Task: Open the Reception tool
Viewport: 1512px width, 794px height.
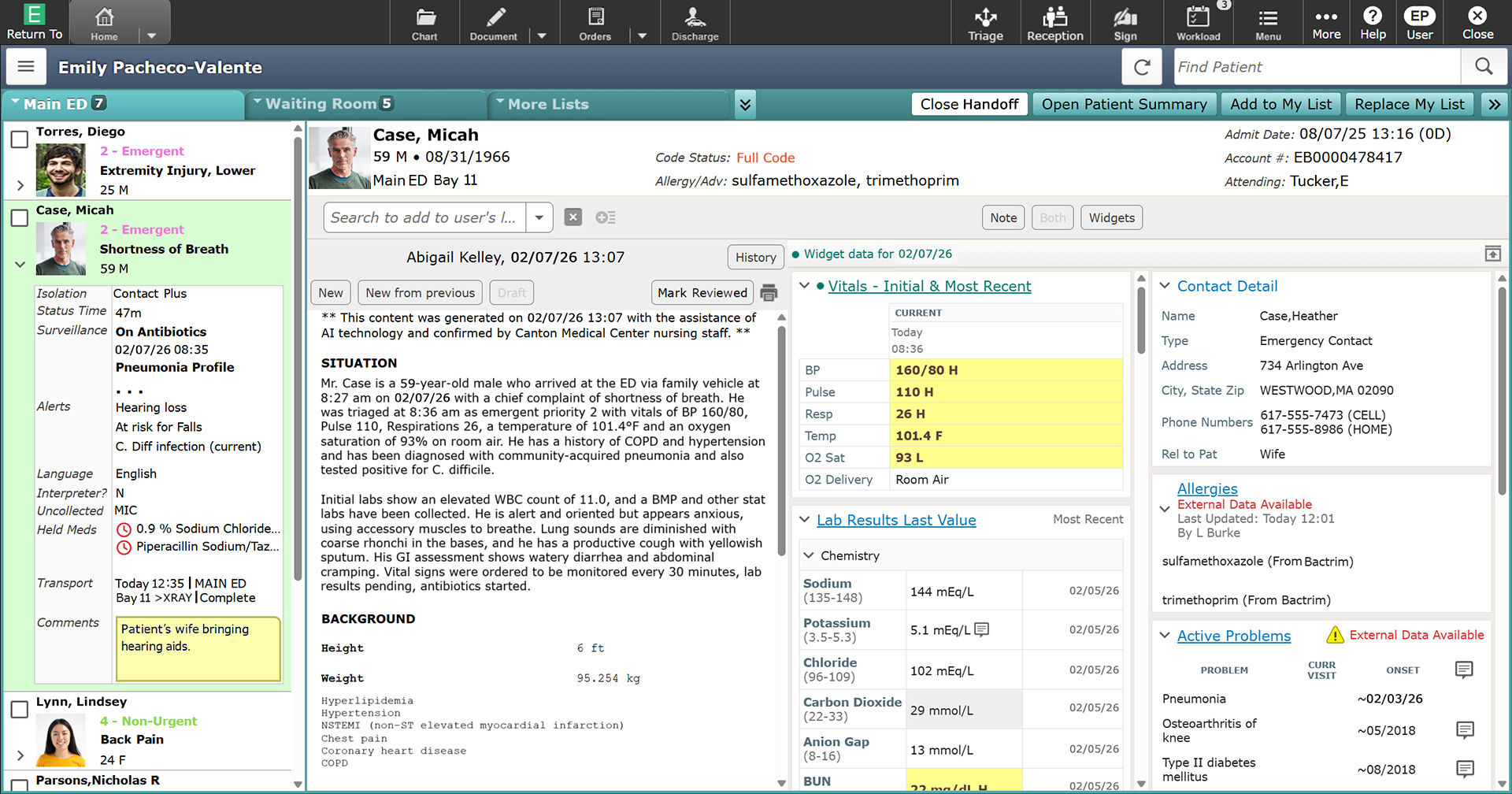Action: tap(1055, 22)
